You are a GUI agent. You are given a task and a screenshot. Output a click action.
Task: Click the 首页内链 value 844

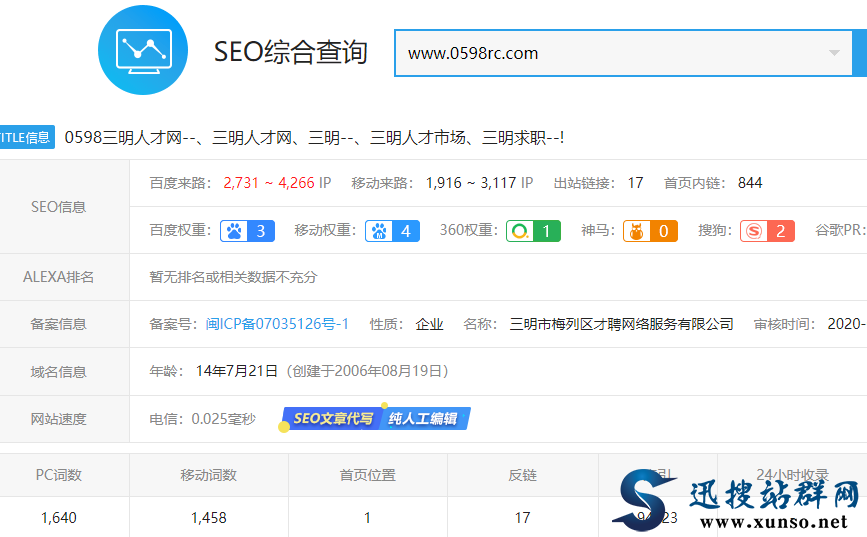[x=750, y=183]
